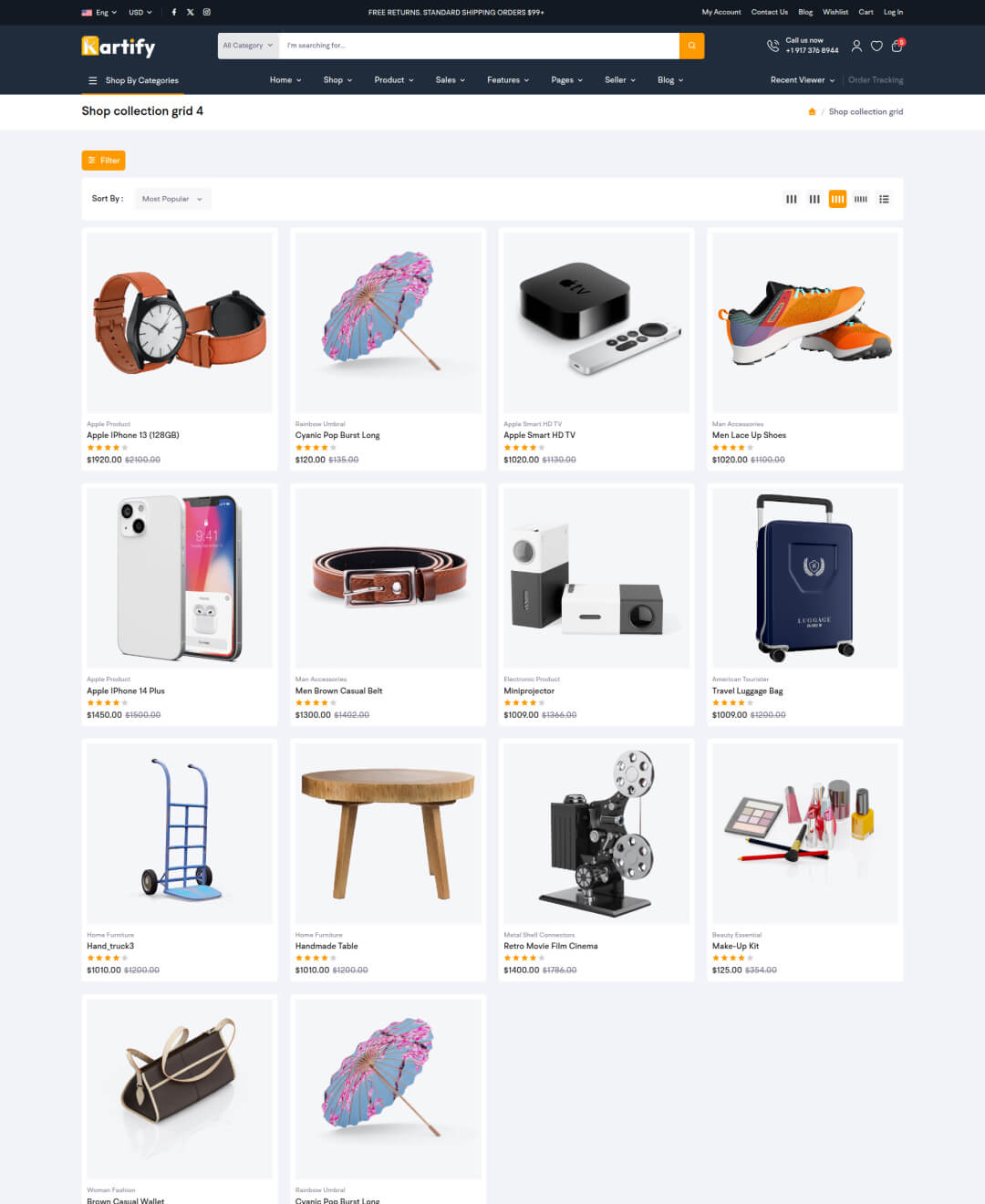Image resolution: width=985 pixels, height=1204 pixels.
Task: Select the five-column grid view icon
Action: (861, 199)
